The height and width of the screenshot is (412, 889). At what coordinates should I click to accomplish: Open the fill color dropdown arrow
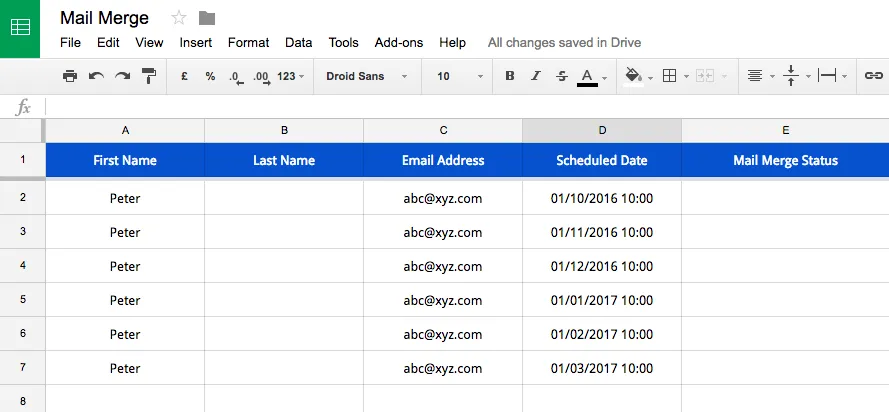(650, 78)
